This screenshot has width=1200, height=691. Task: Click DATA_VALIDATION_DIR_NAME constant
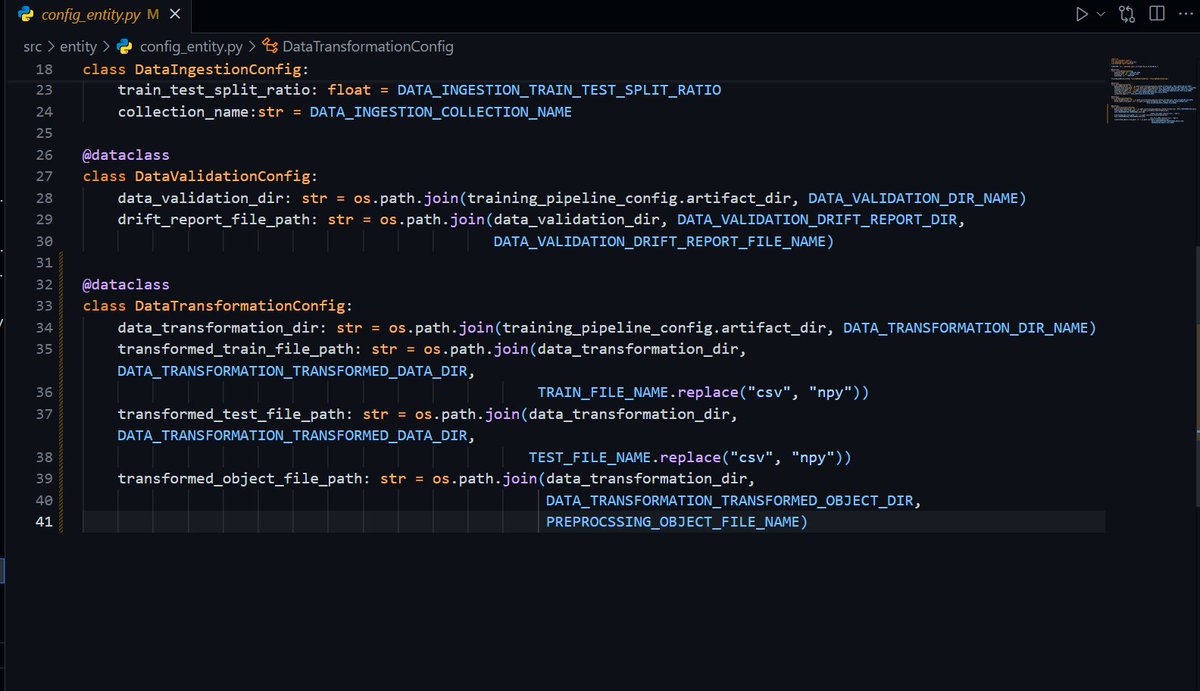912,198
